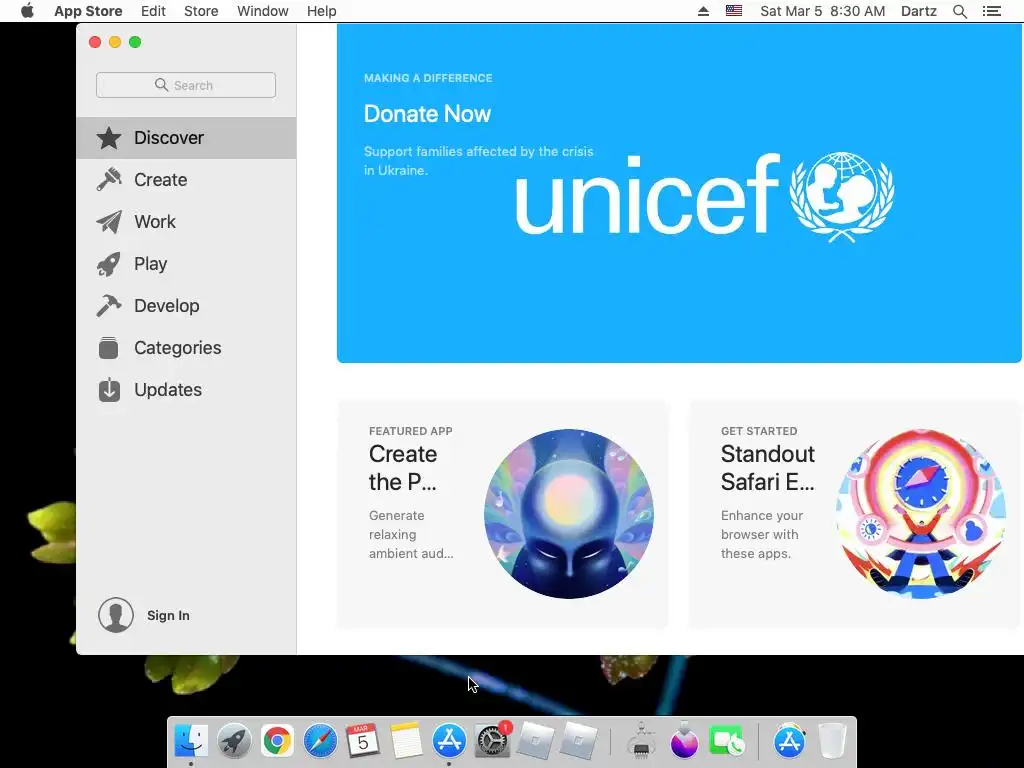1024x768 pixels.
Task: Open the Develop hammer section
Action: pos(186,306)
